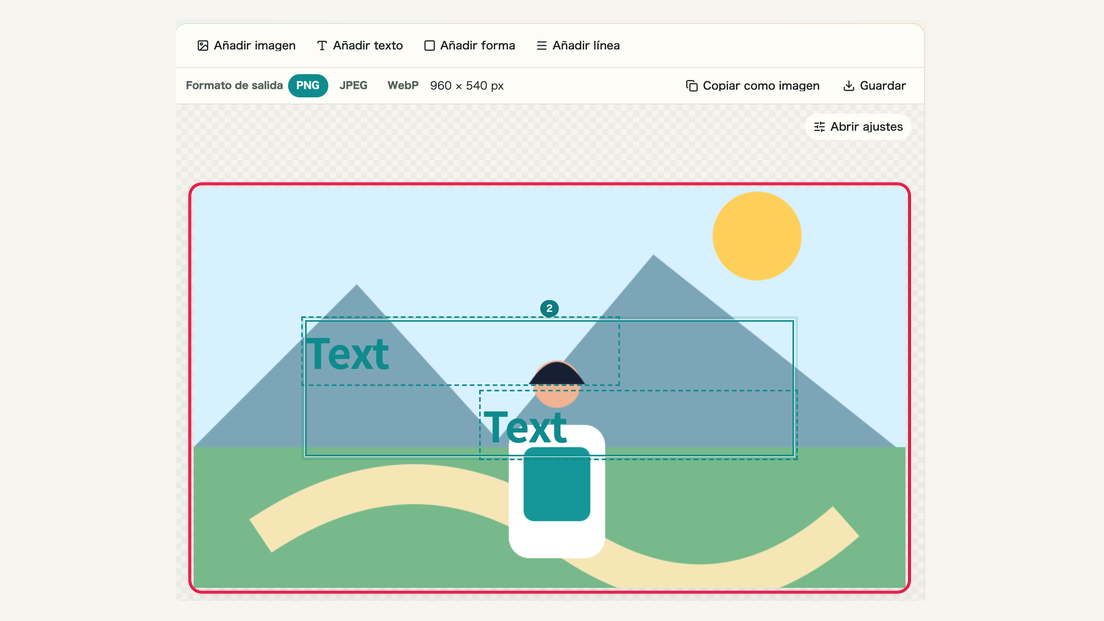
Task: Click the Añadir imagen label
Action: coord(255,46)
